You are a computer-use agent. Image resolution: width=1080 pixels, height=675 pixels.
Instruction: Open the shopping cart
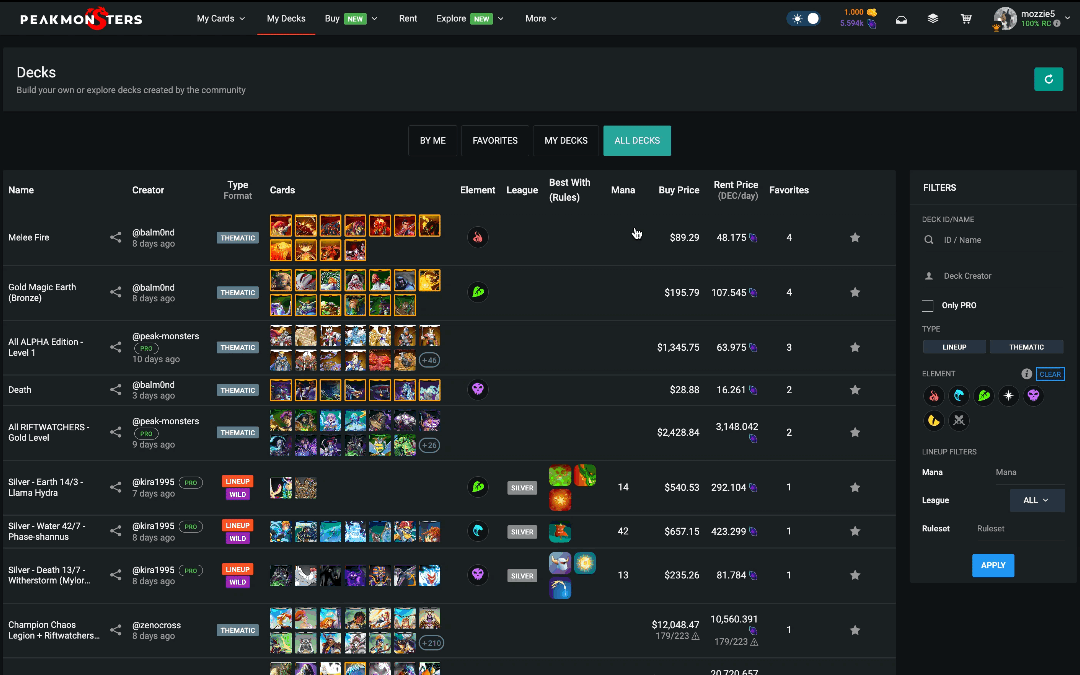click(966, 19)
